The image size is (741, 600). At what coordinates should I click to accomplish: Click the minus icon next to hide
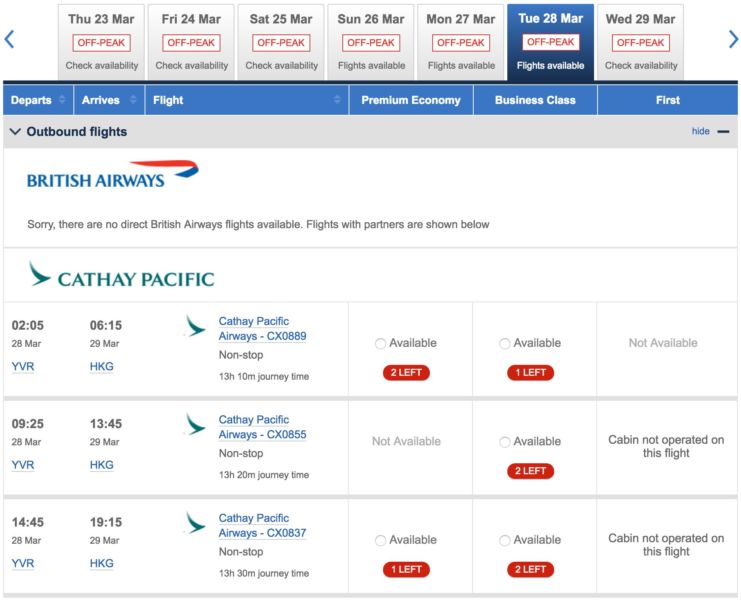tap(723, 132)
